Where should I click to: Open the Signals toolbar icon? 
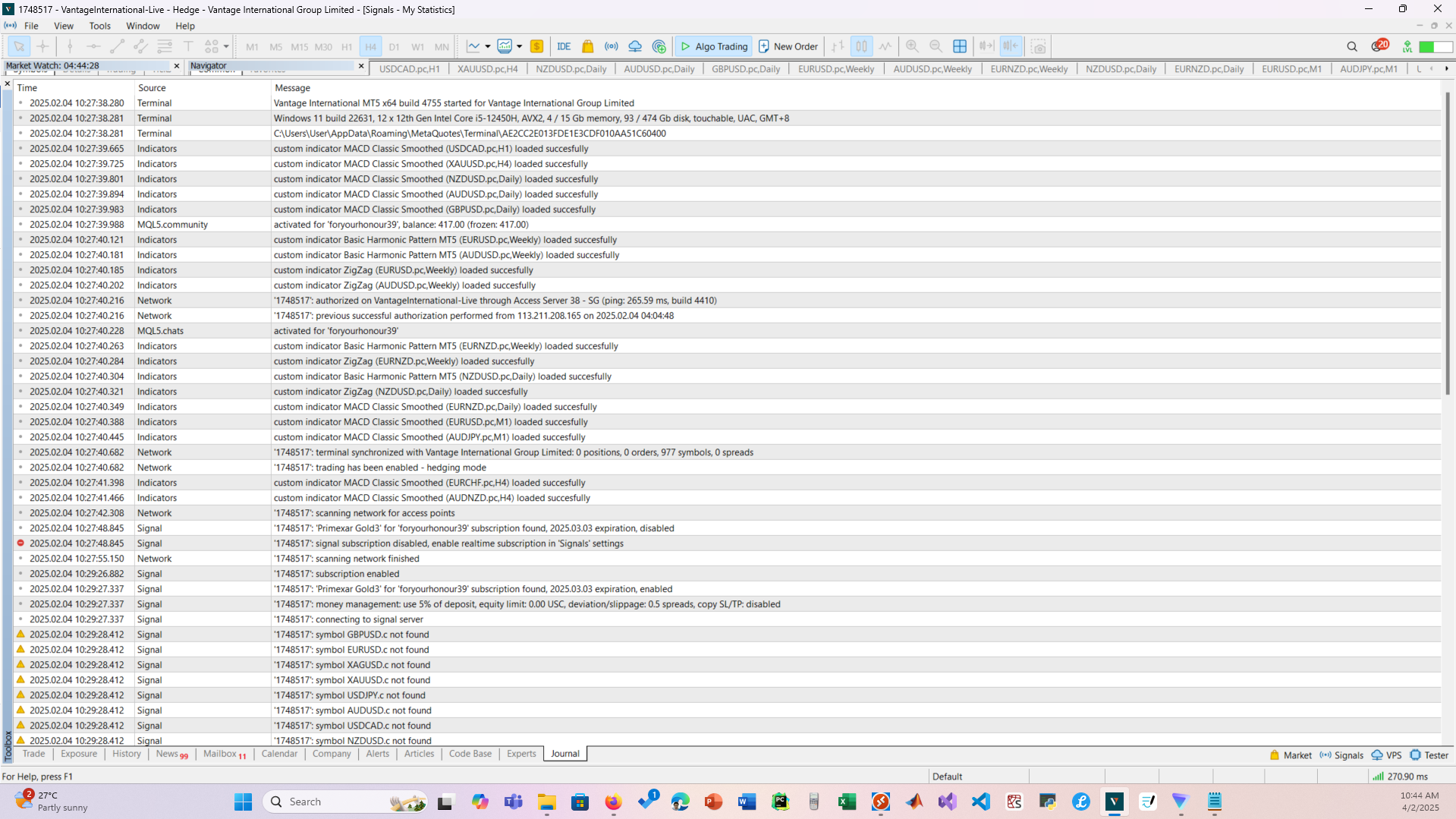pos(611,46)
